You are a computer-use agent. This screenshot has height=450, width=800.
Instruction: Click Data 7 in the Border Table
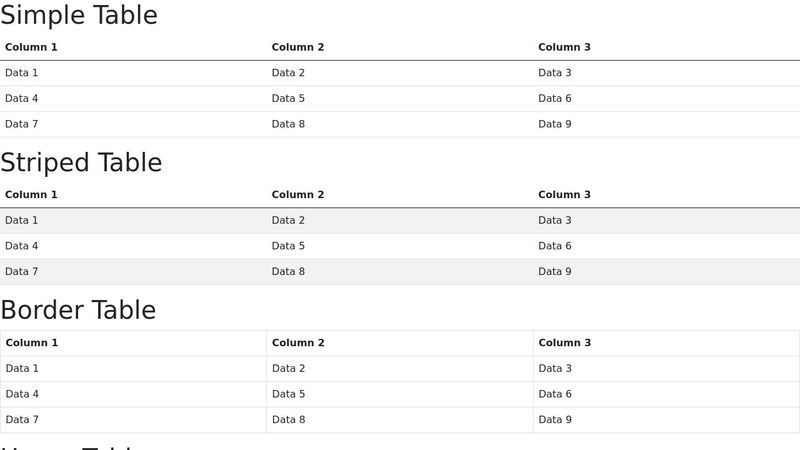(x=23, y=420)
